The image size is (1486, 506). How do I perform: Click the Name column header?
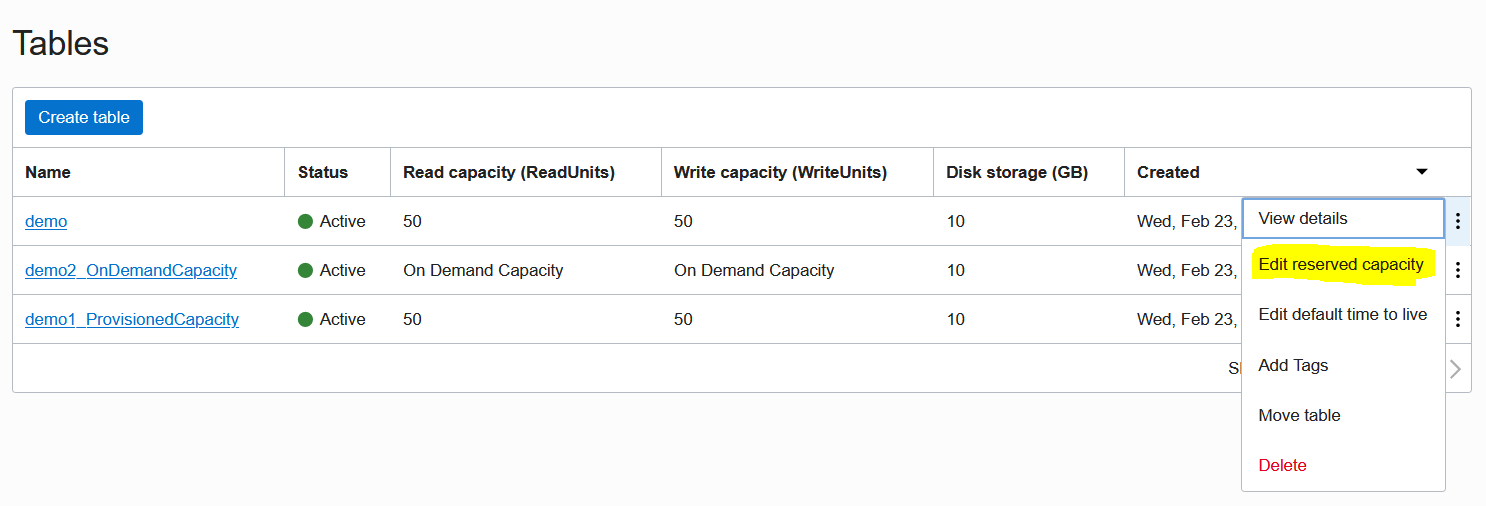click(48, 172)
